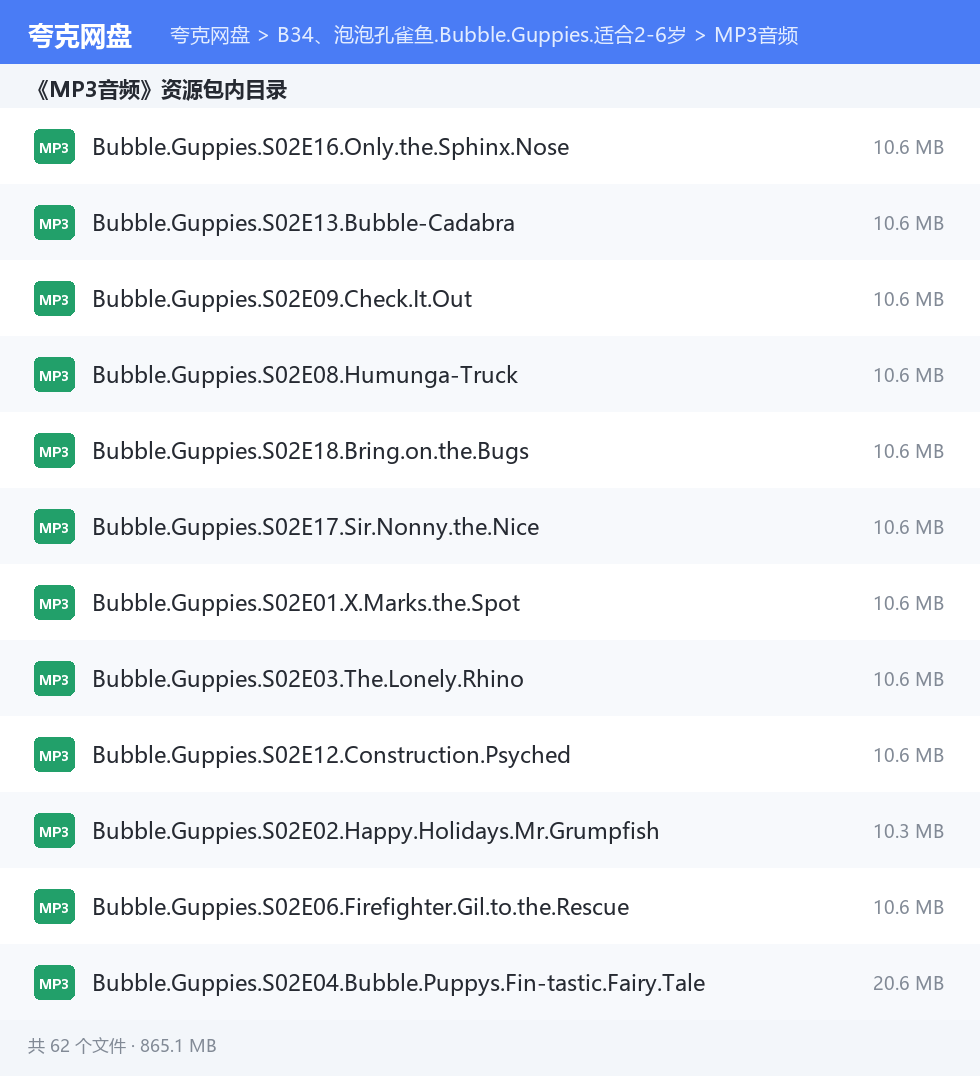Click the 20.6 MB file size value
Screen dimensions: 980x1076
coord(909,983)
